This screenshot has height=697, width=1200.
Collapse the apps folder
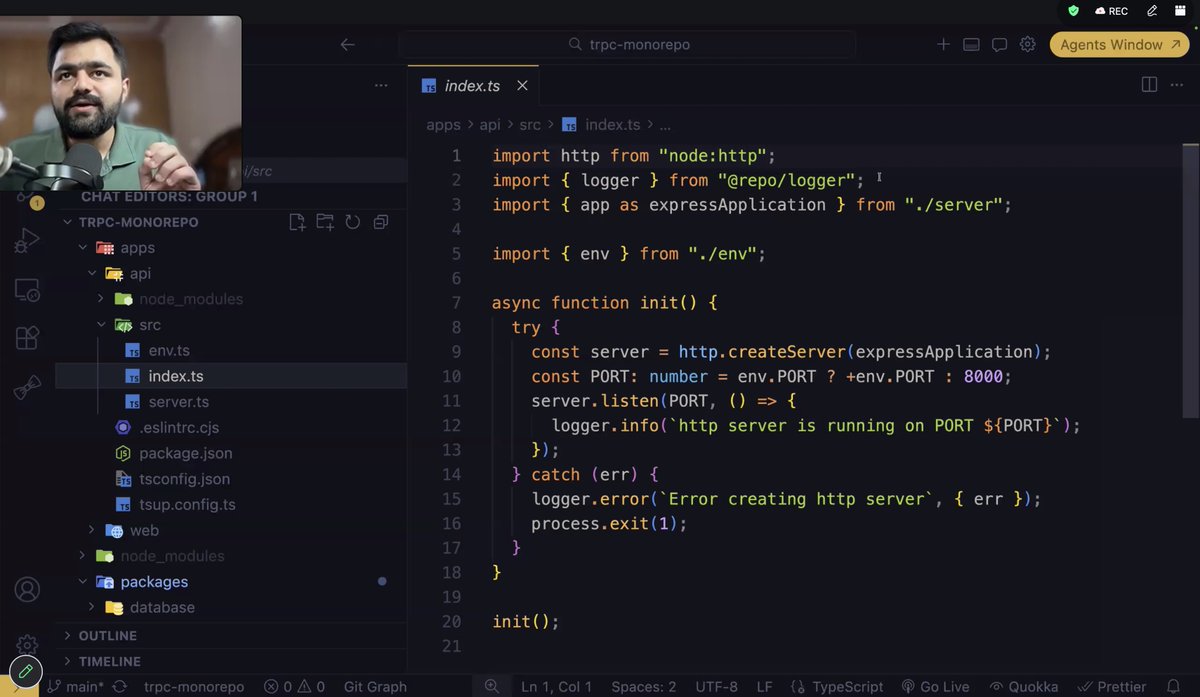point(82,248)
